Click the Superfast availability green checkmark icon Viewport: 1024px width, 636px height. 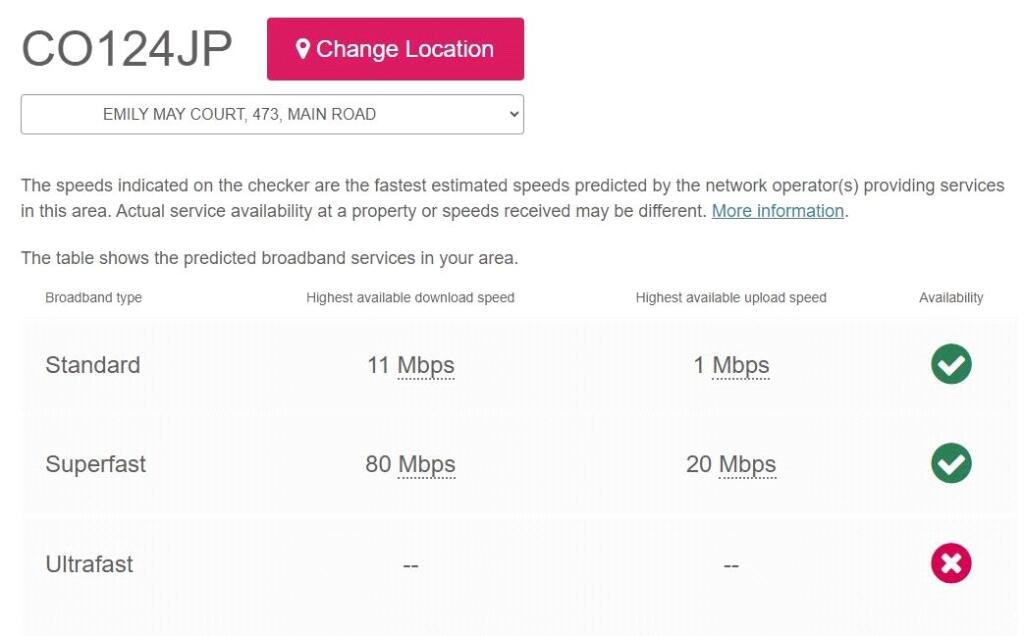tap(951, 463)
